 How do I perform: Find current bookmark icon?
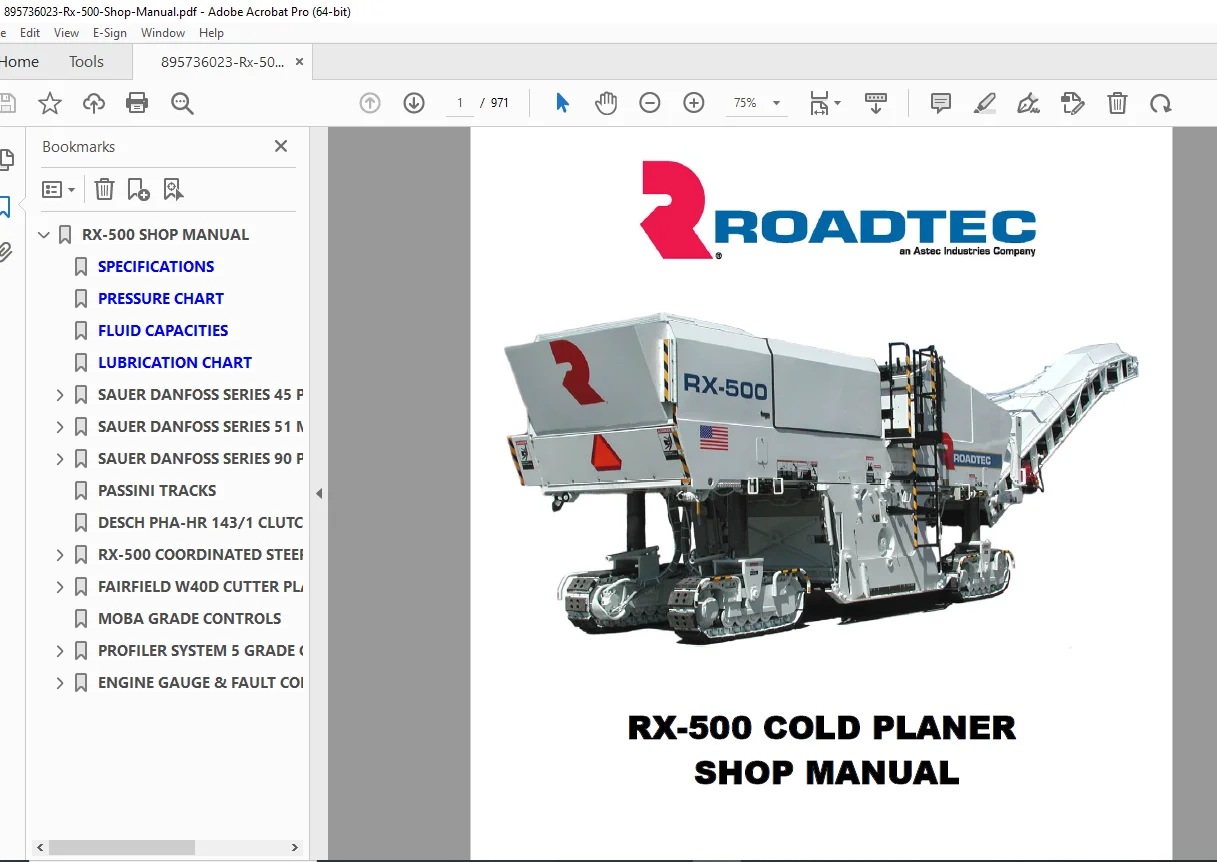click(x=173, y=189)
